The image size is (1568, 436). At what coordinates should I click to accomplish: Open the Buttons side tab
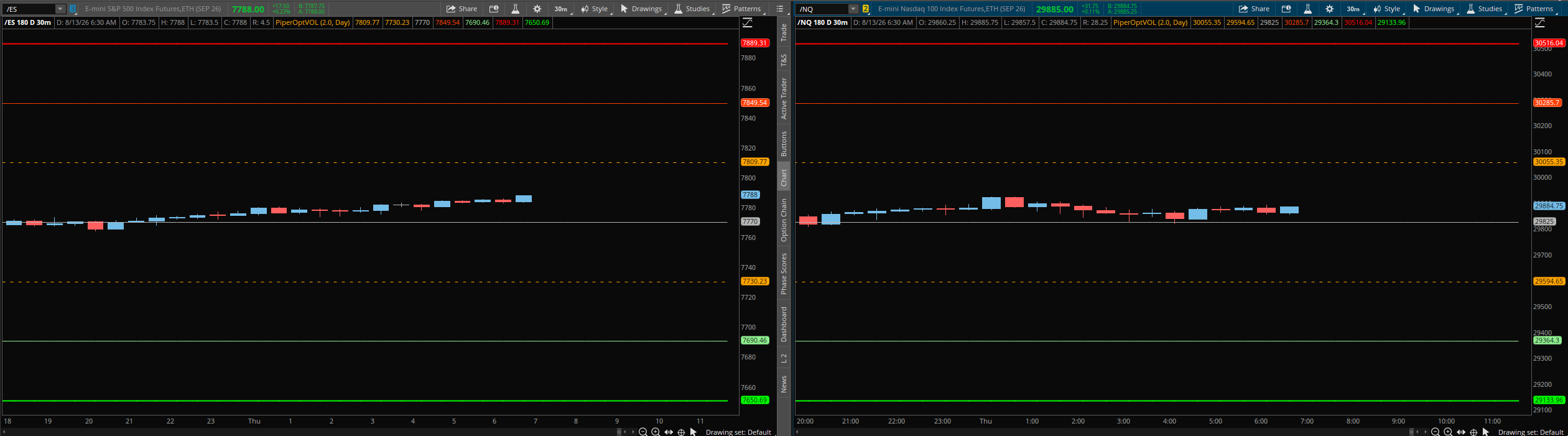(x=784, y=144)
